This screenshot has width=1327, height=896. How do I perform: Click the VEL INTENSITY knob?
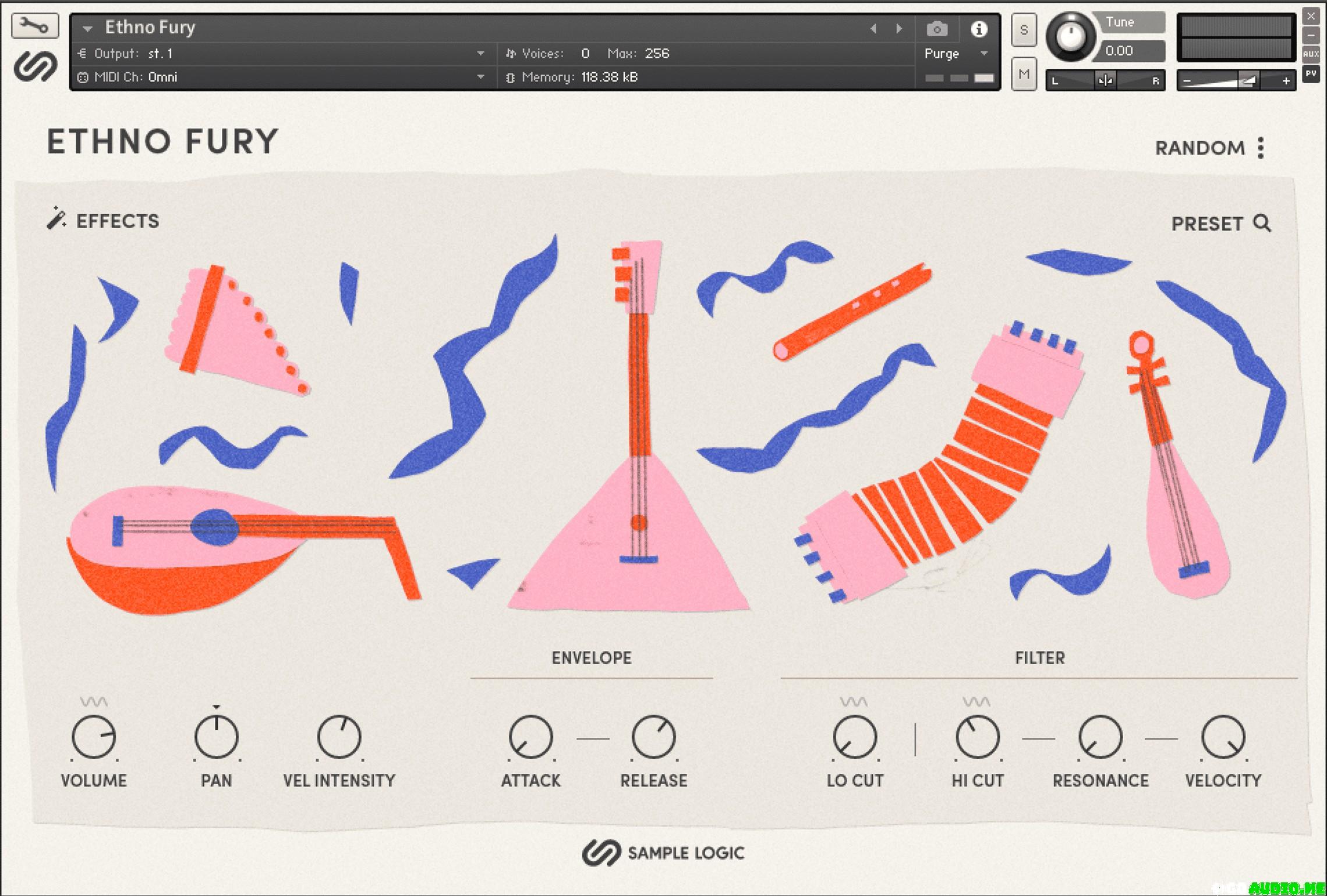pyautogui.click(x=339, y=736)
